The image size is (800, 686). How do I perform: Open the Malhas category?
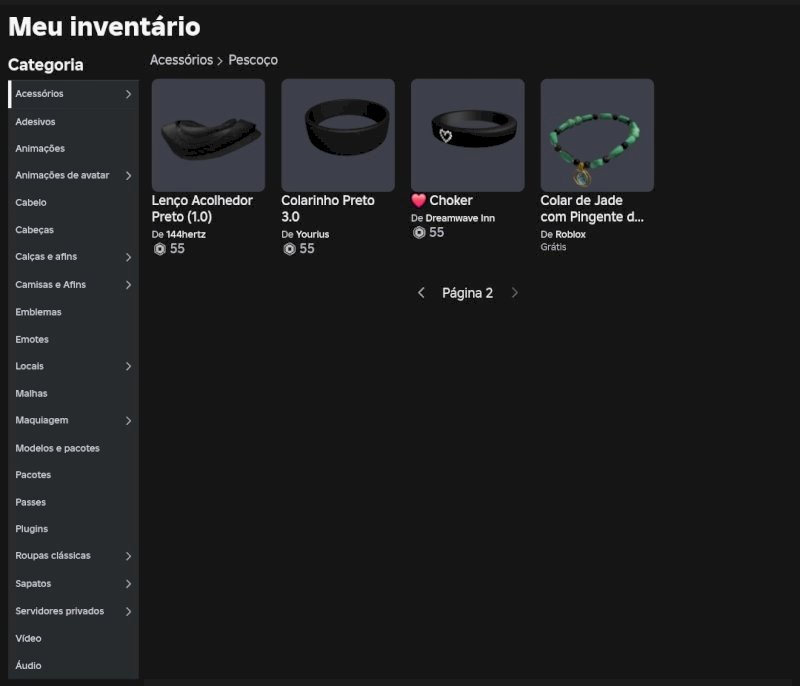pos(73,393)
